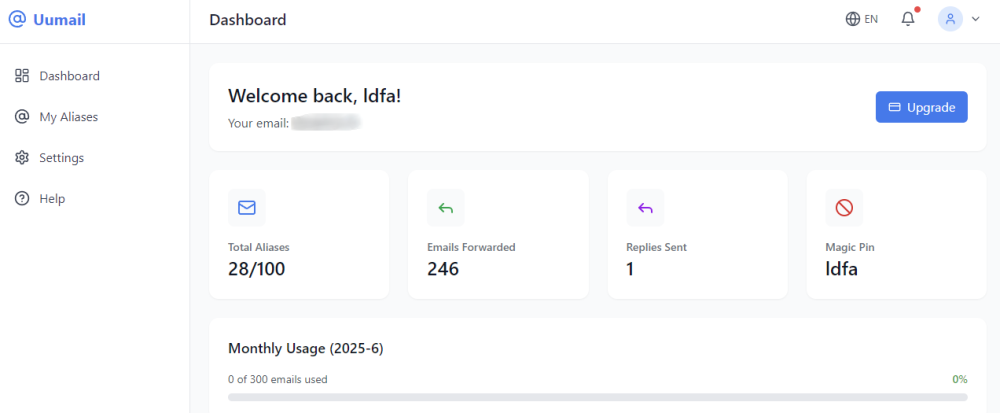
Task: Click the Uumail brand name link
Action: pyautogui.click(x=61, y=19)
